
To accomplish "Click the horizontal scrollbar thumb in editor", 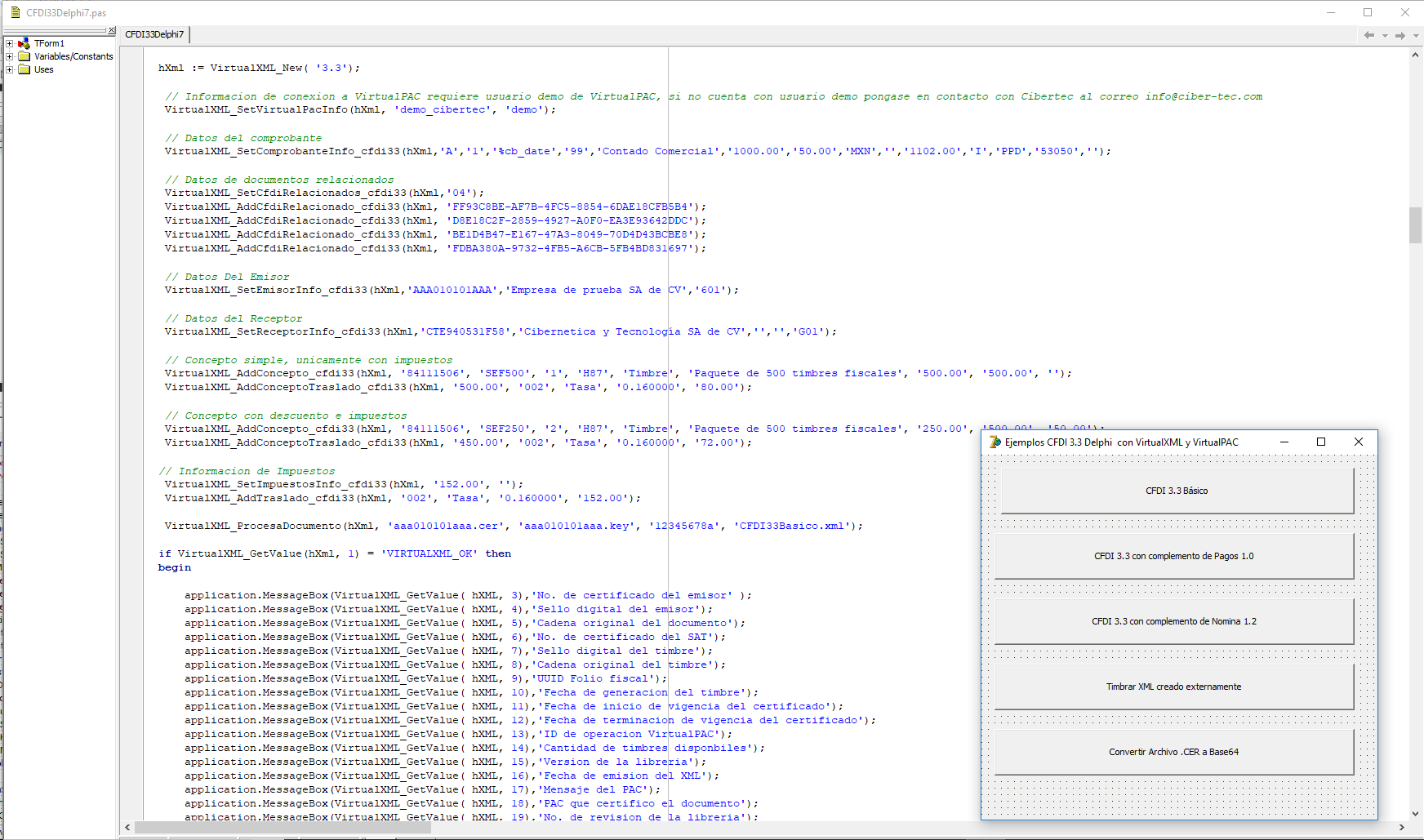I will [282, 827].
